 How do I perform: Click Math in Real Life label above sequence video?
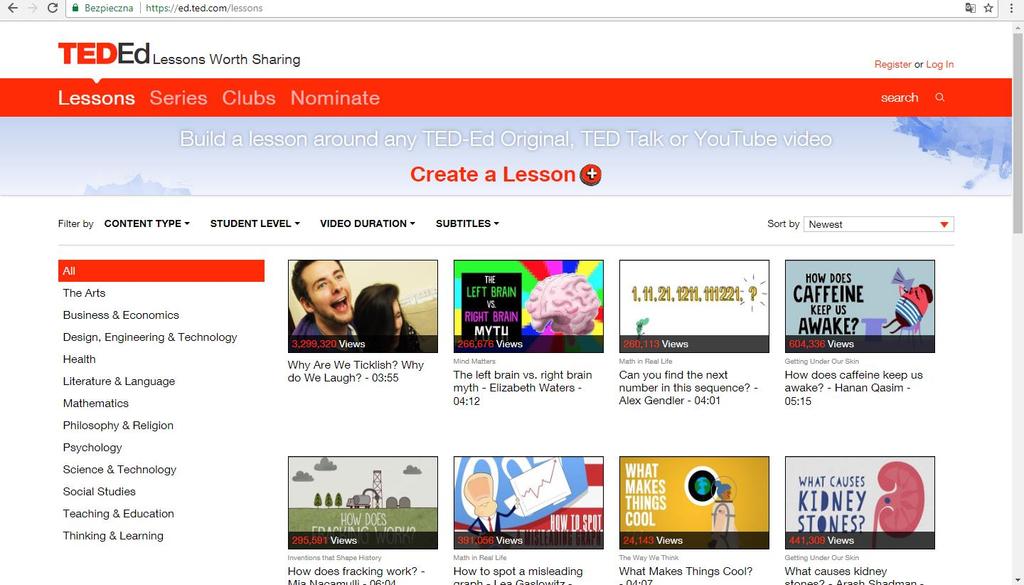(645, 361)
